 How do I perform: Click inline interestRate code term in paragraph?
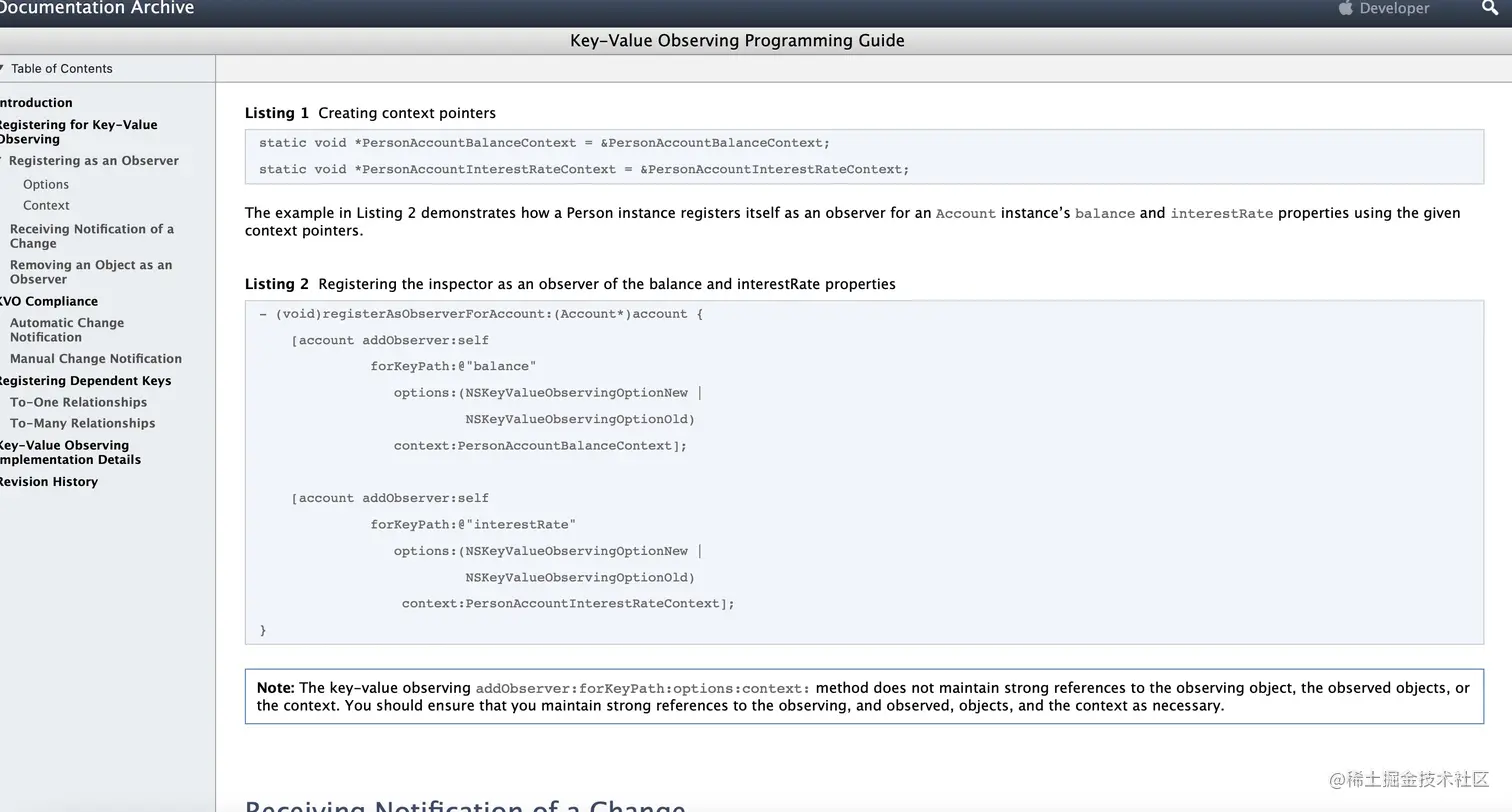point(1222,214)
